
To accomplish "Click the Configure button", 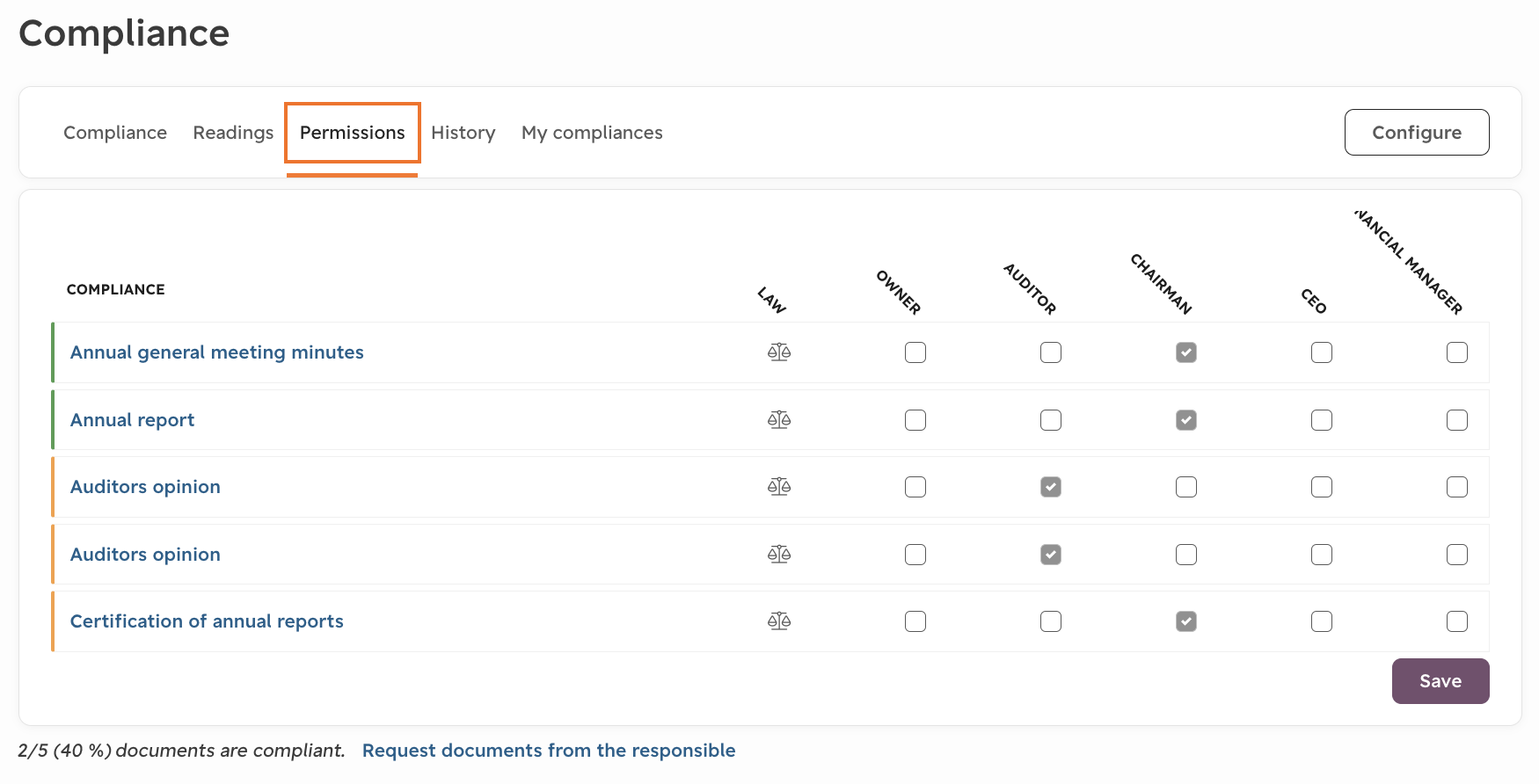I will pyautogui.click(x=1417, y=133).
